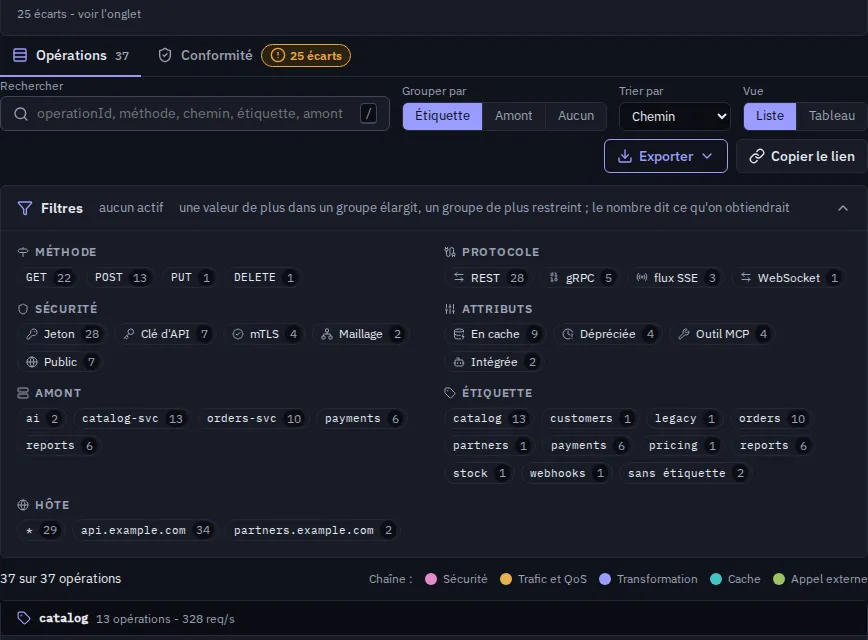Click the teal Cache legend dot

(x=716, y=579)
